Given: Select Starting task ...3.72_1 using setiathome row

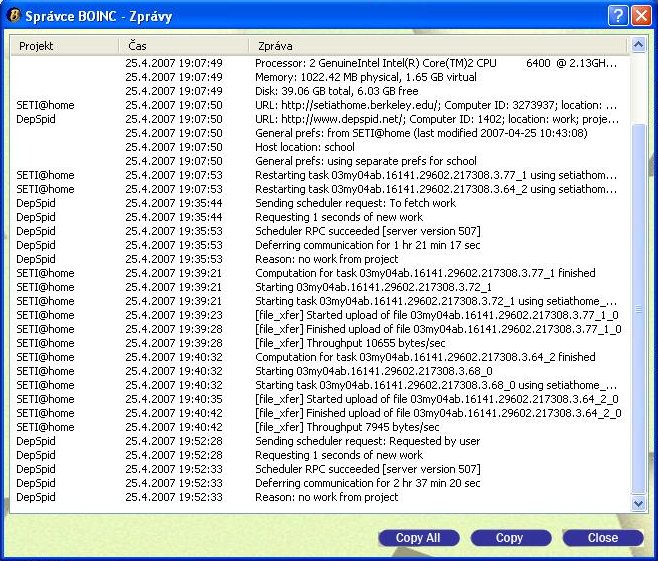Looking at the screenshot, I should [x=319, y=301].
